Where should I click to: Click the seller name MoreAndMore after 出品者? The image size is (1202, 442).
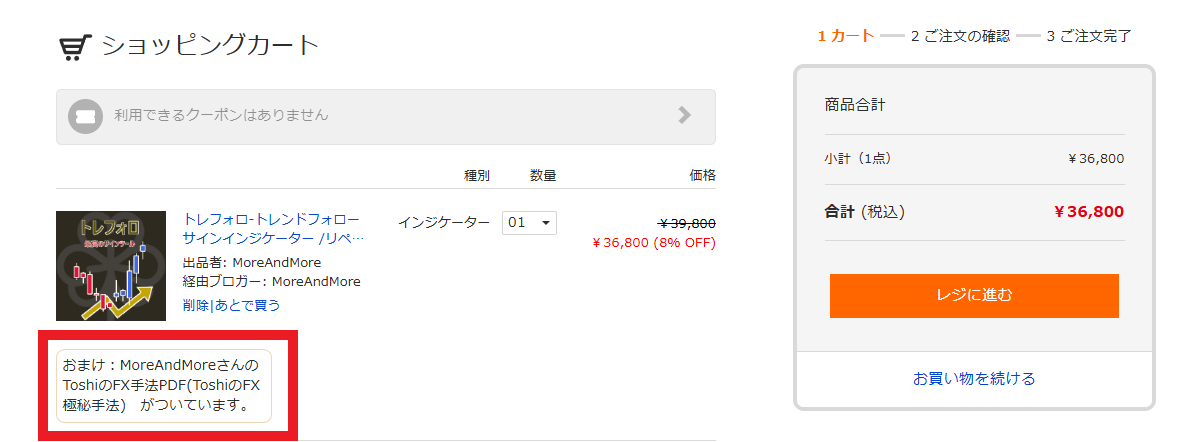coord(279,263)
